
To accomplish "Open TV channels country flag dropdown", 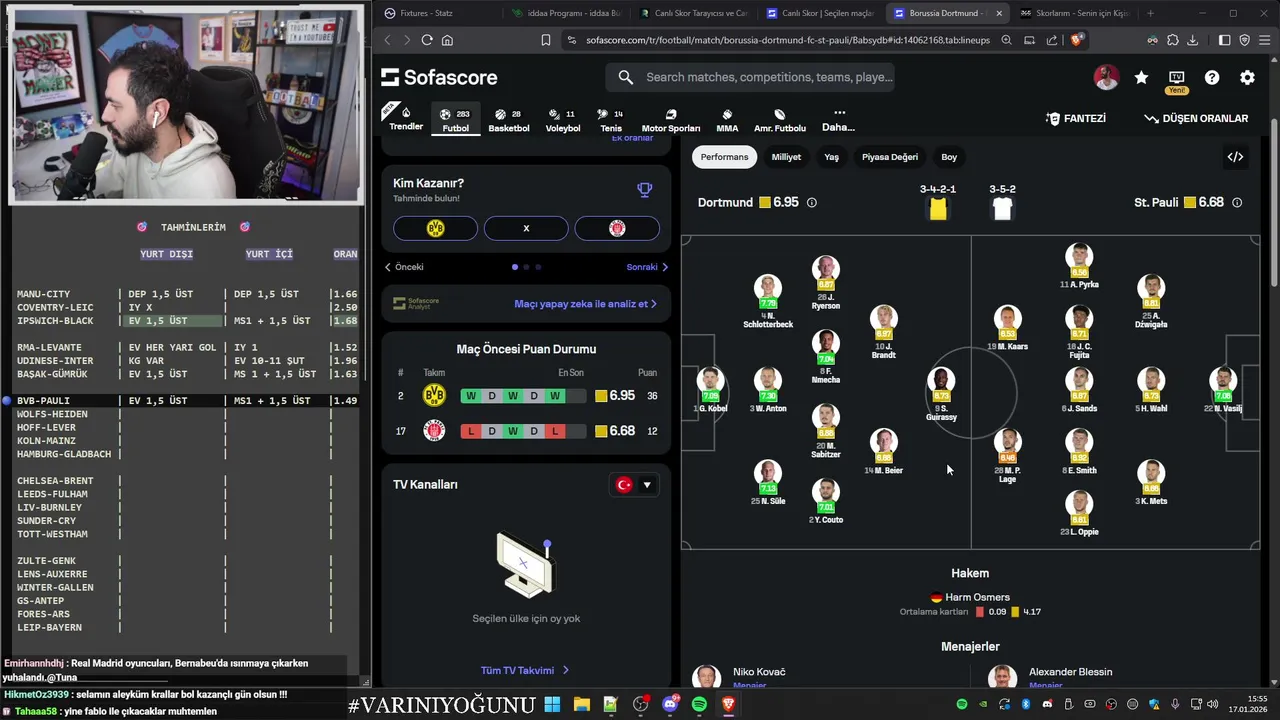I will (x=634, y=485).
